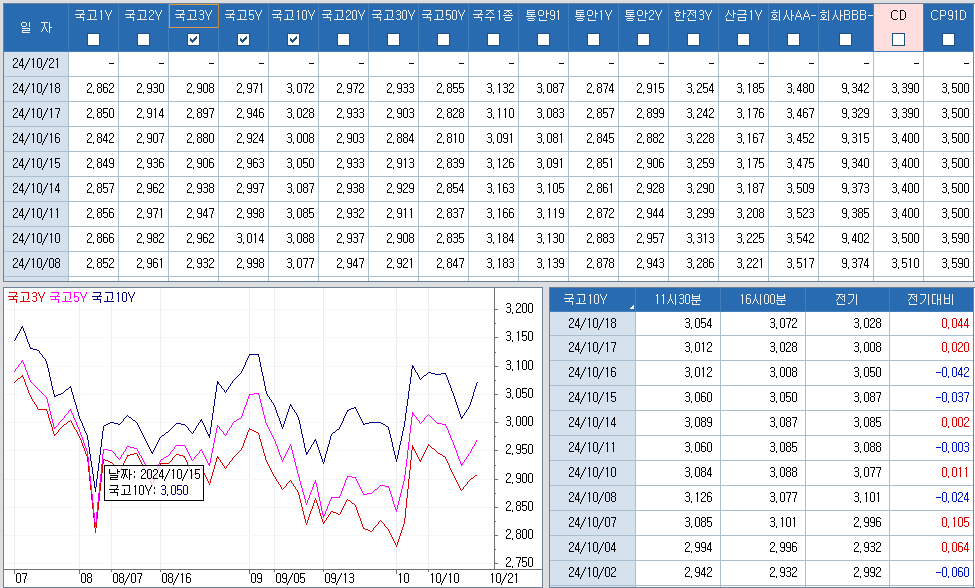Click the magenta 국고5Y chart legend label
This screenshot has height=588, width=975.
click(68, 297)
